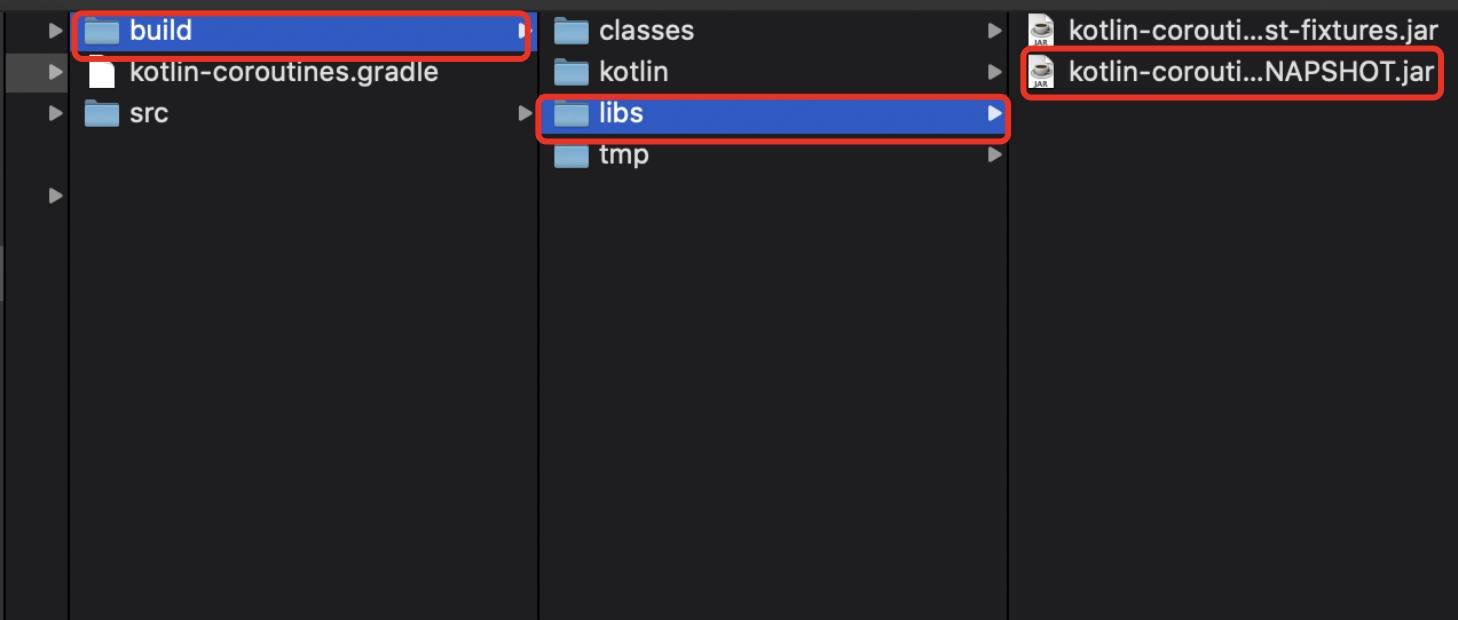
Task: Expand the classes folder's arrow
Action: [994, 31]
